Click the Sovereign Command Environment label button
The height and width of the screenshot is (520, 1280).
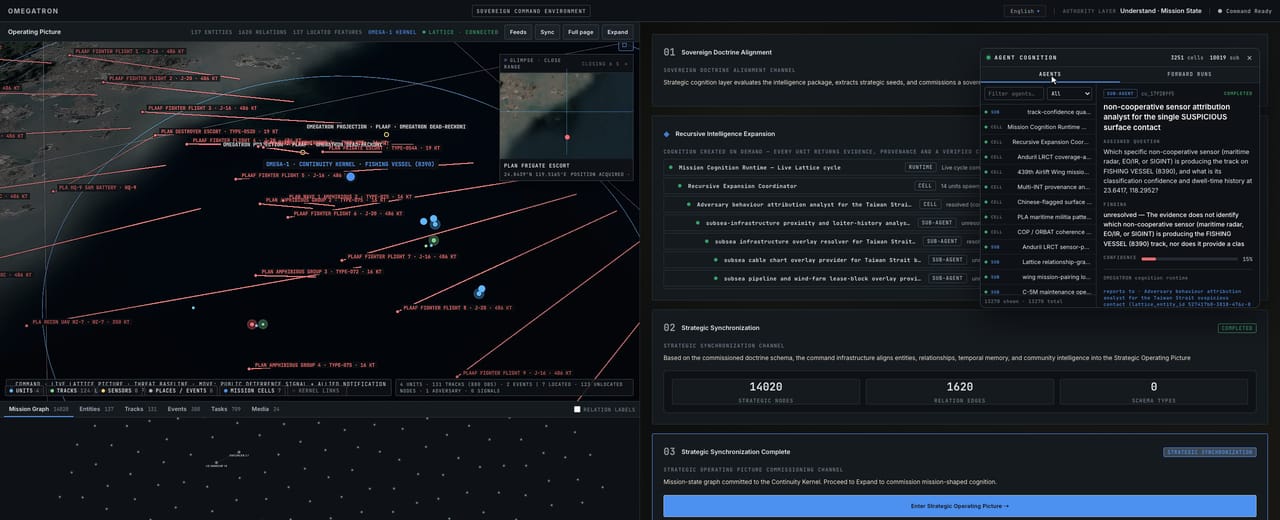click(530, 11)
